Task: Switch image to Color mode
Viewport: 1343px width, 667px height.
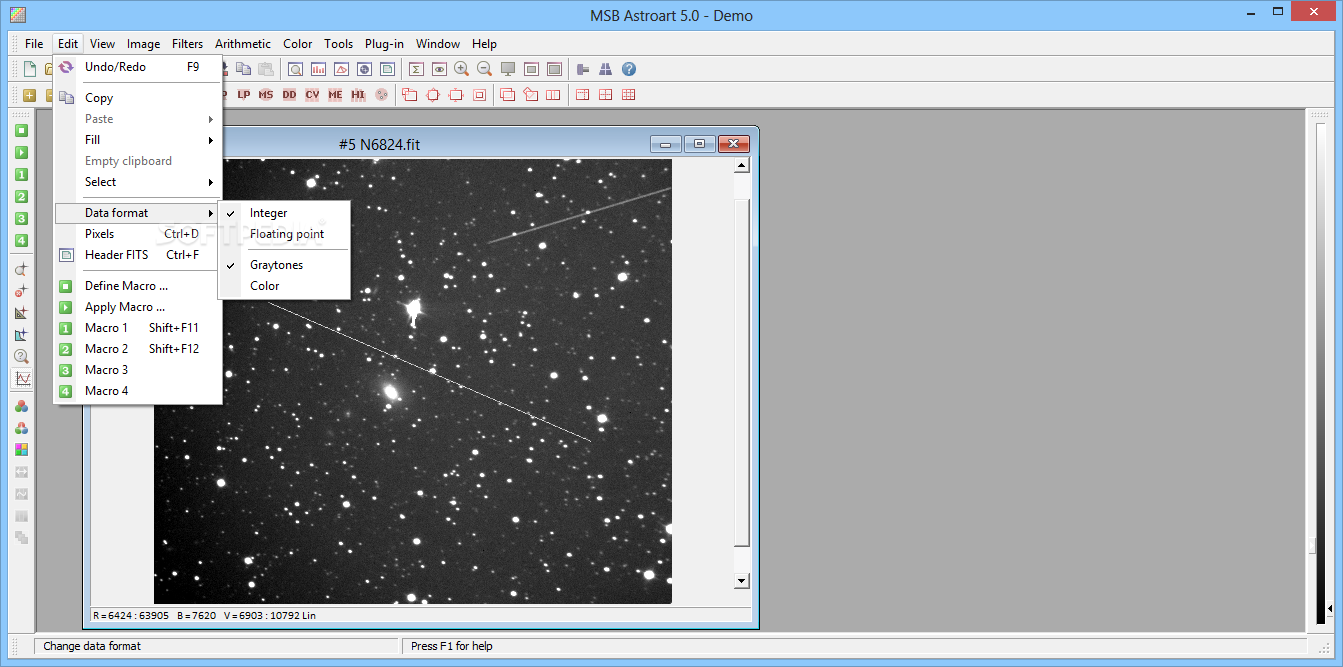Action: coord(284,286)
